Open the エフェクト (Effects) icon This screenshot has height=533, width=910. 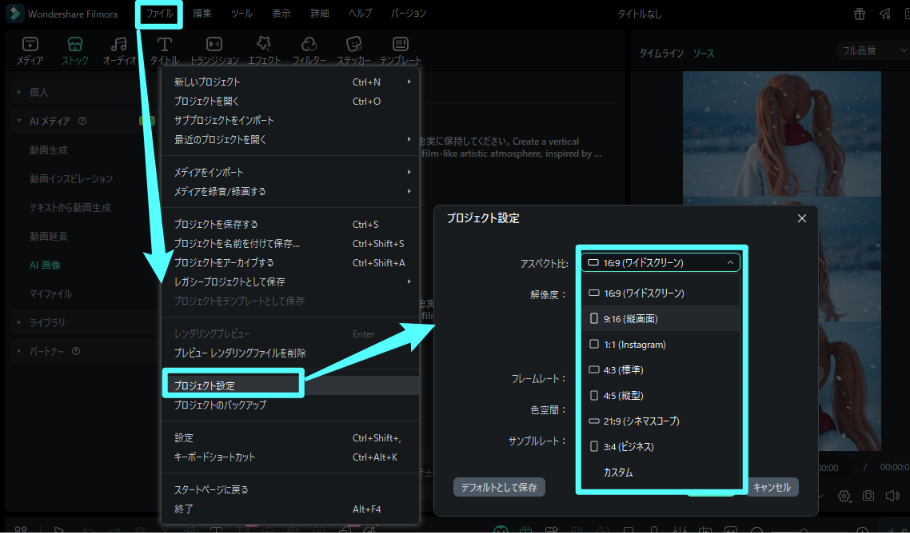[264, 46]
